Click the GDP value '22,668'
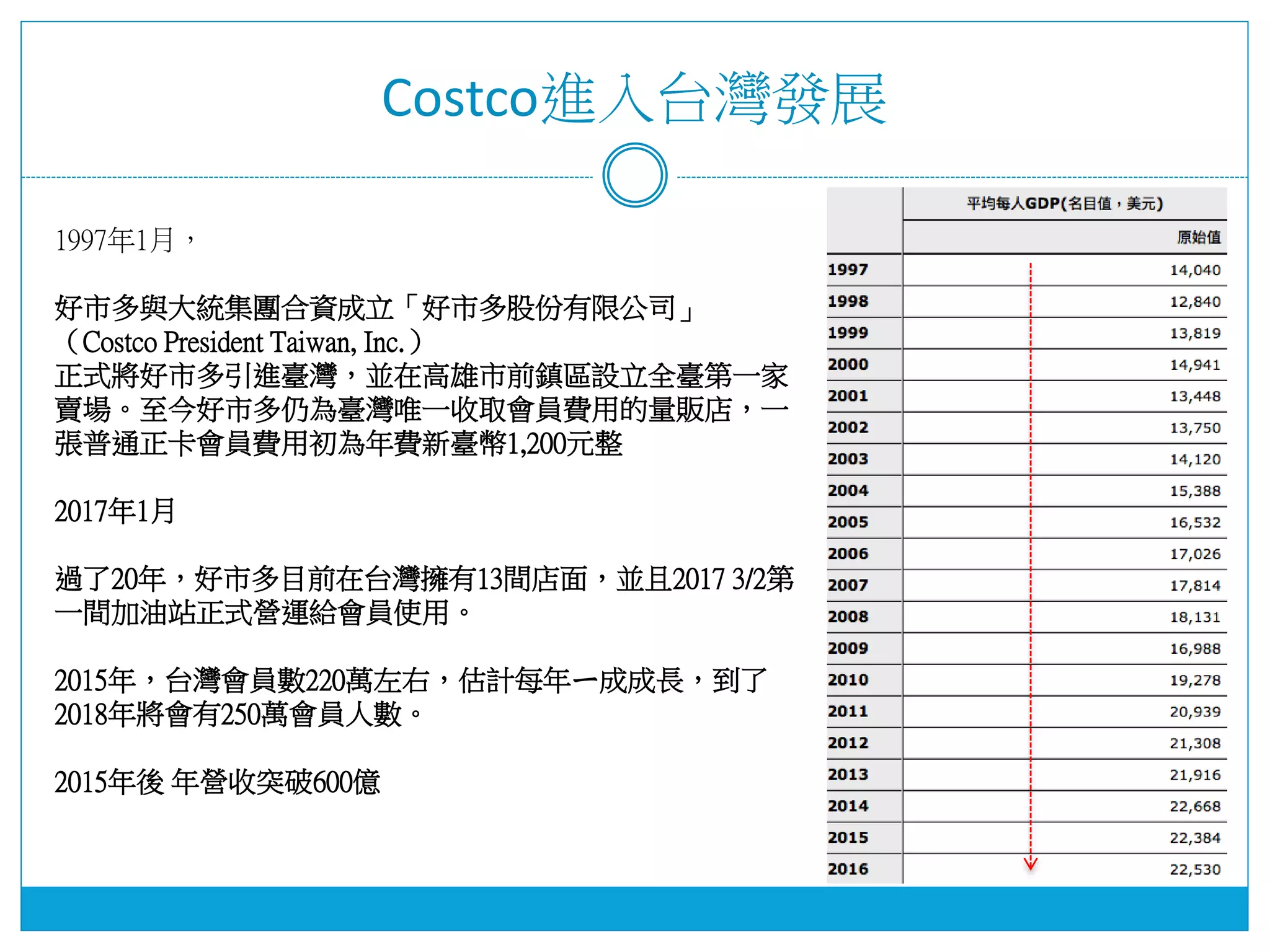The width and height of the screenshot is (1270, 952). (x=1195, y=806)
